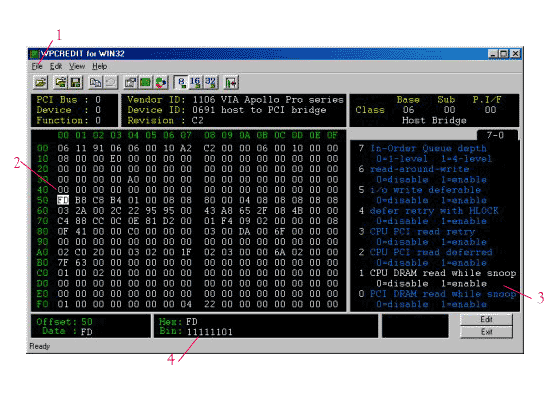
Task: Open the Edit menu
Action: pos(56,66)
